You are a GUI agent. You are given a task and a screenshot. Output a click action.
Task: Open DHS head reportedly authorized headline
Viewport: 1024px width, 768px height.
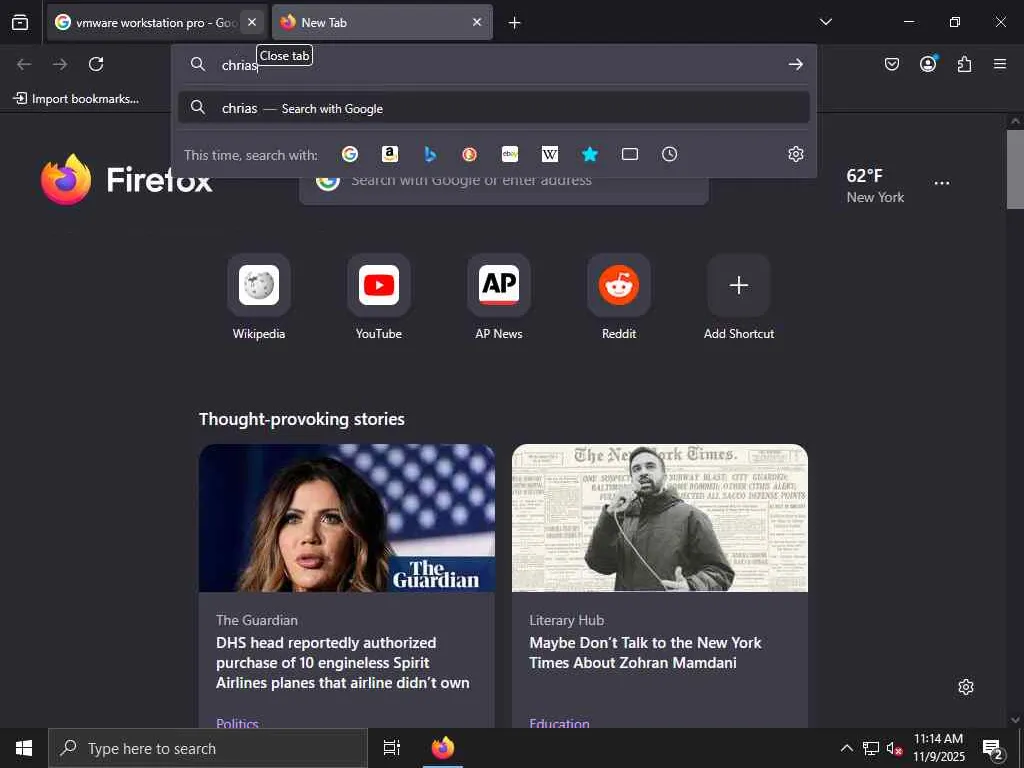pyautogui.click(x=343, y=663)
